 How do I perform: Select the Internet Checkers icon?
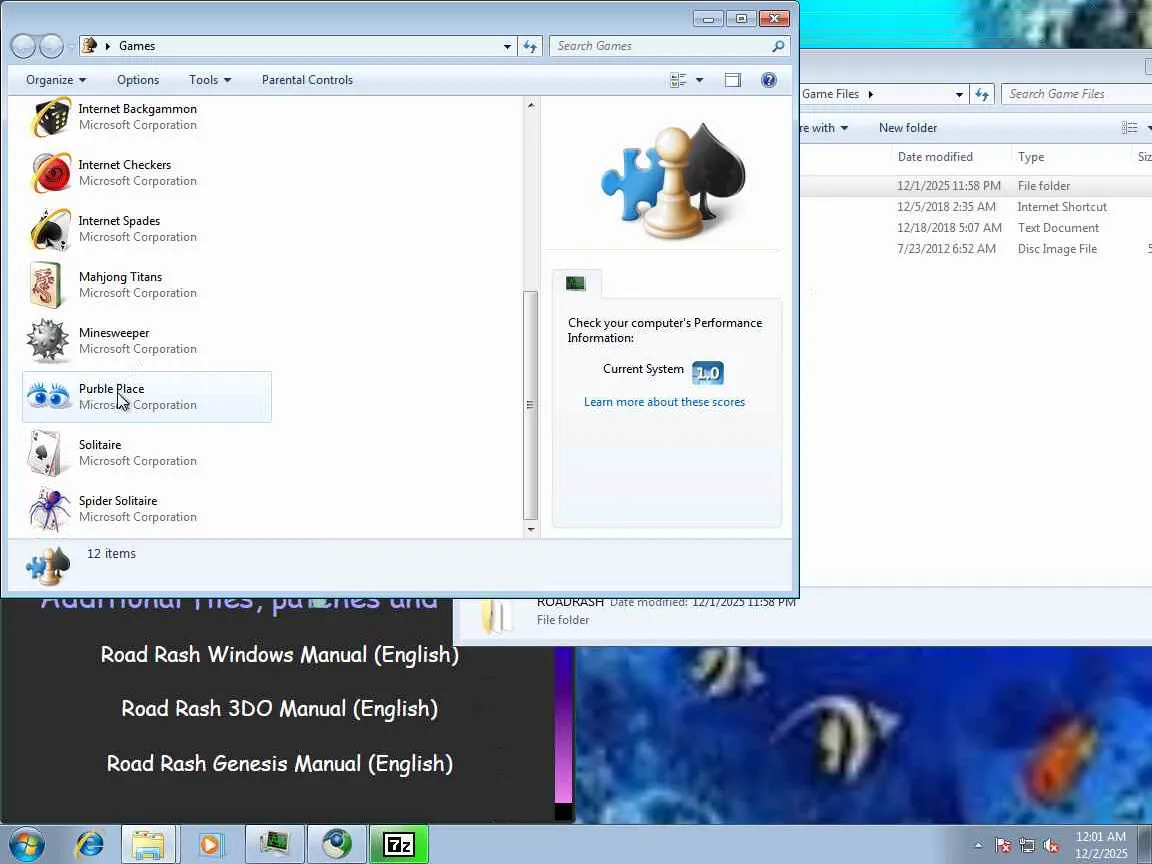coord(49,173)
